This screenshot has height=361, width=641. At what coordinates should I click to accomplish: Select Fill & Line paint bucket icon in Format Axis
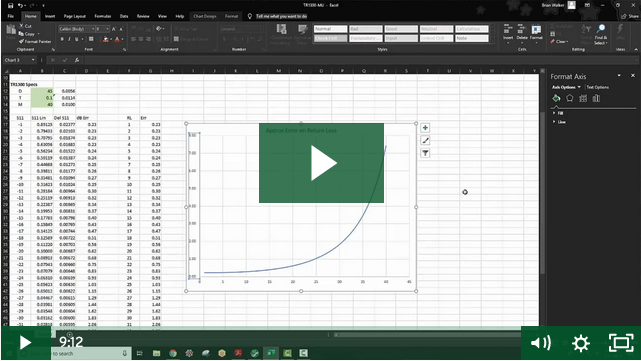556,98
